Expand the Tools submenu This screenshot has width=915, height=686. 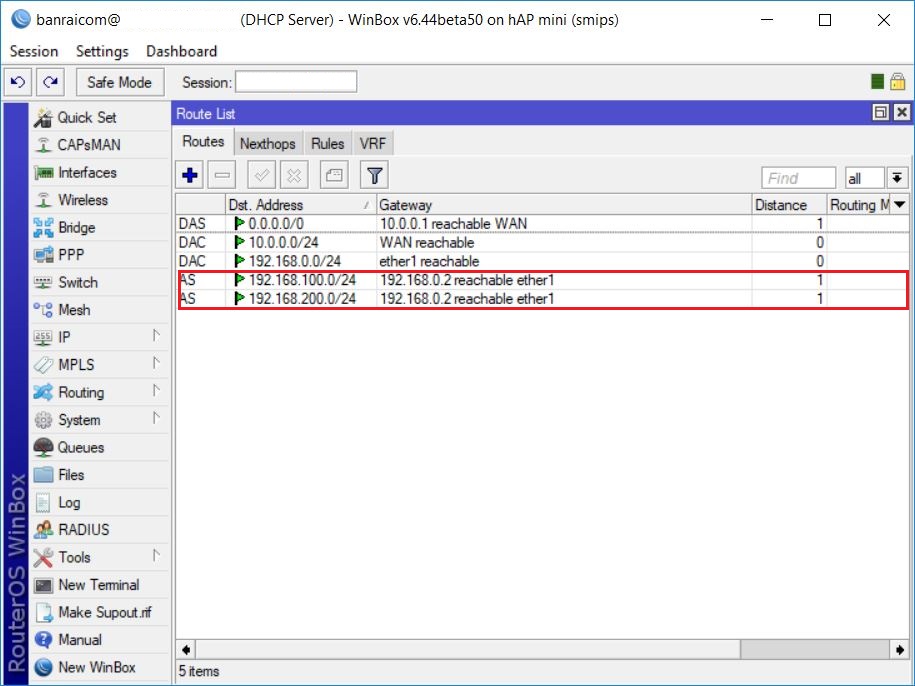tap(99, 557)
